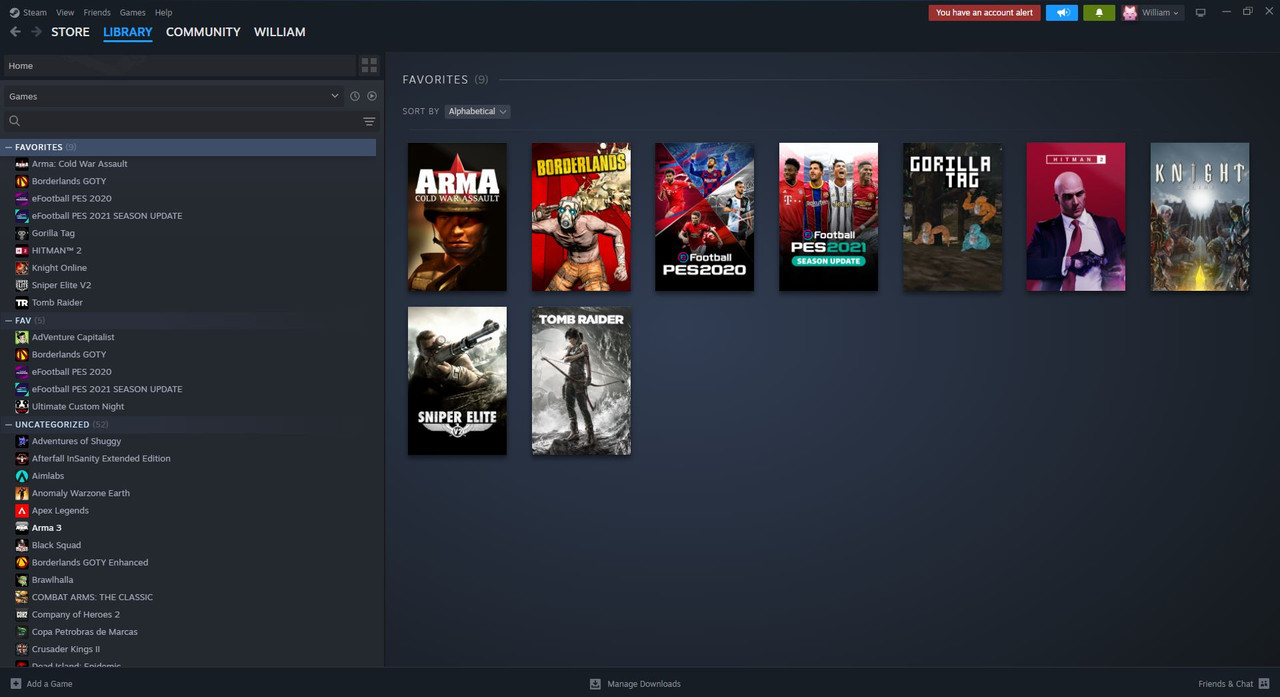Click Add a Game
The image size is (1280, 697).
[x=49, y=684]
